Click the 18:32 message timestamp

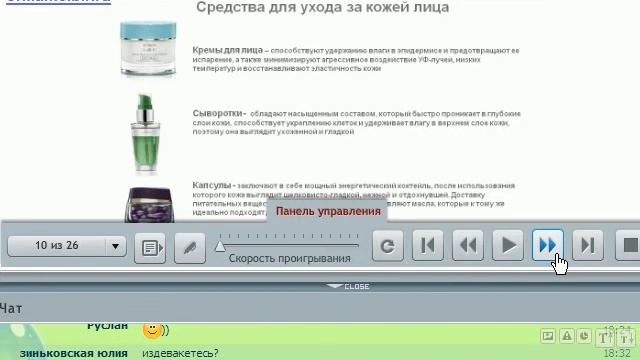point(617,353)
